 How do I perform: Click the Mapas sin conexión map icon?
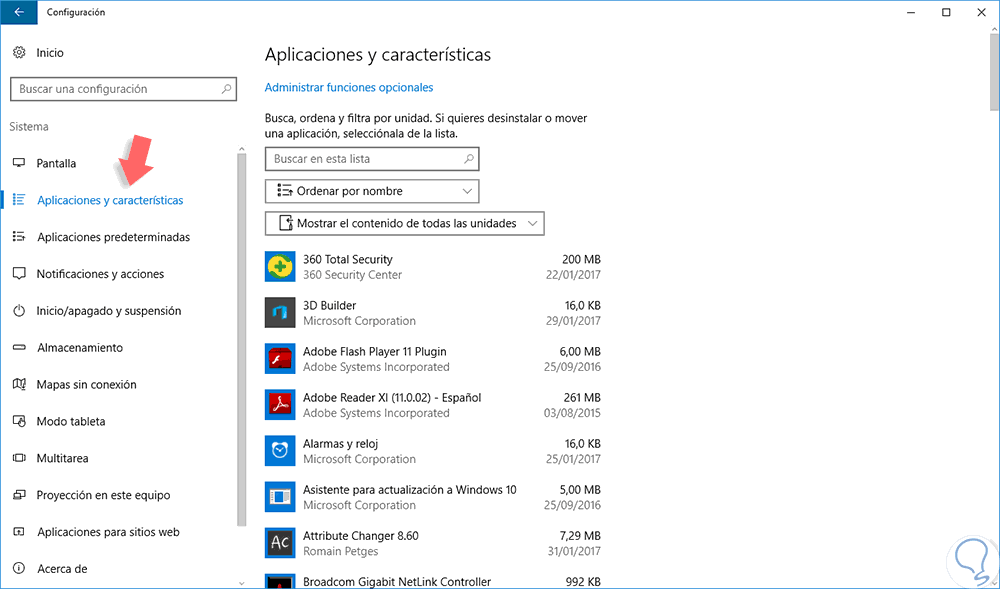(x=19, y=384)
